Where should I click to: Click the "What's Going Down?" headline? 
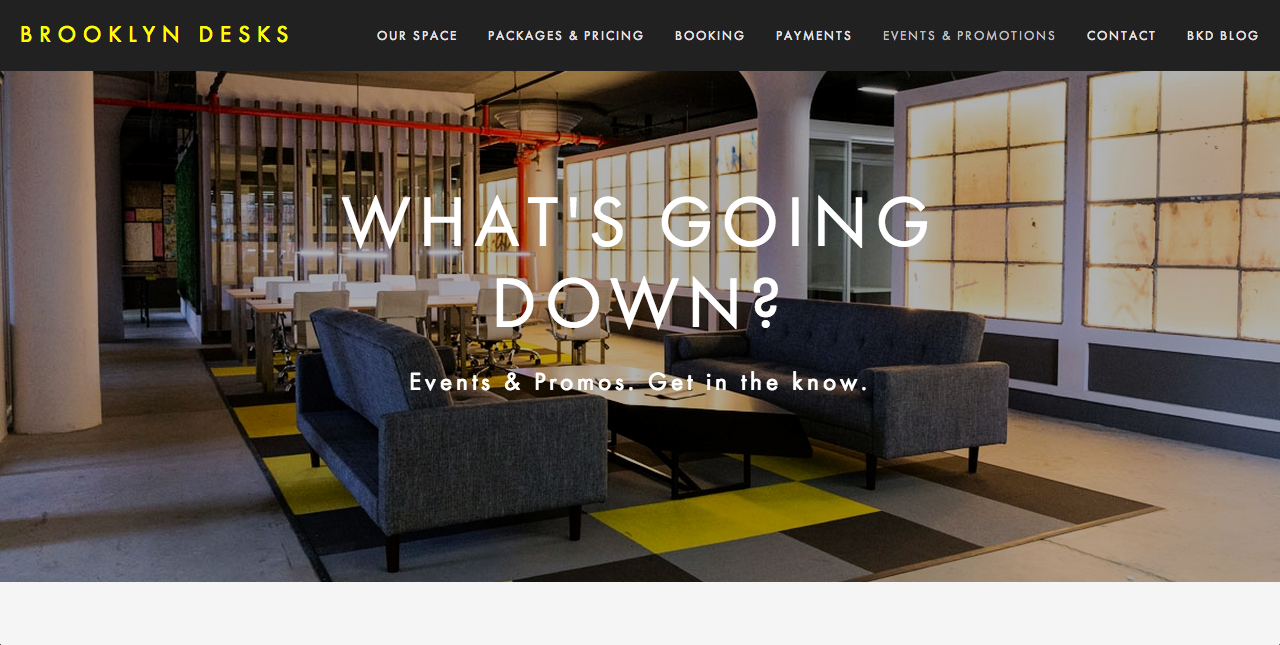pos(638,262)
